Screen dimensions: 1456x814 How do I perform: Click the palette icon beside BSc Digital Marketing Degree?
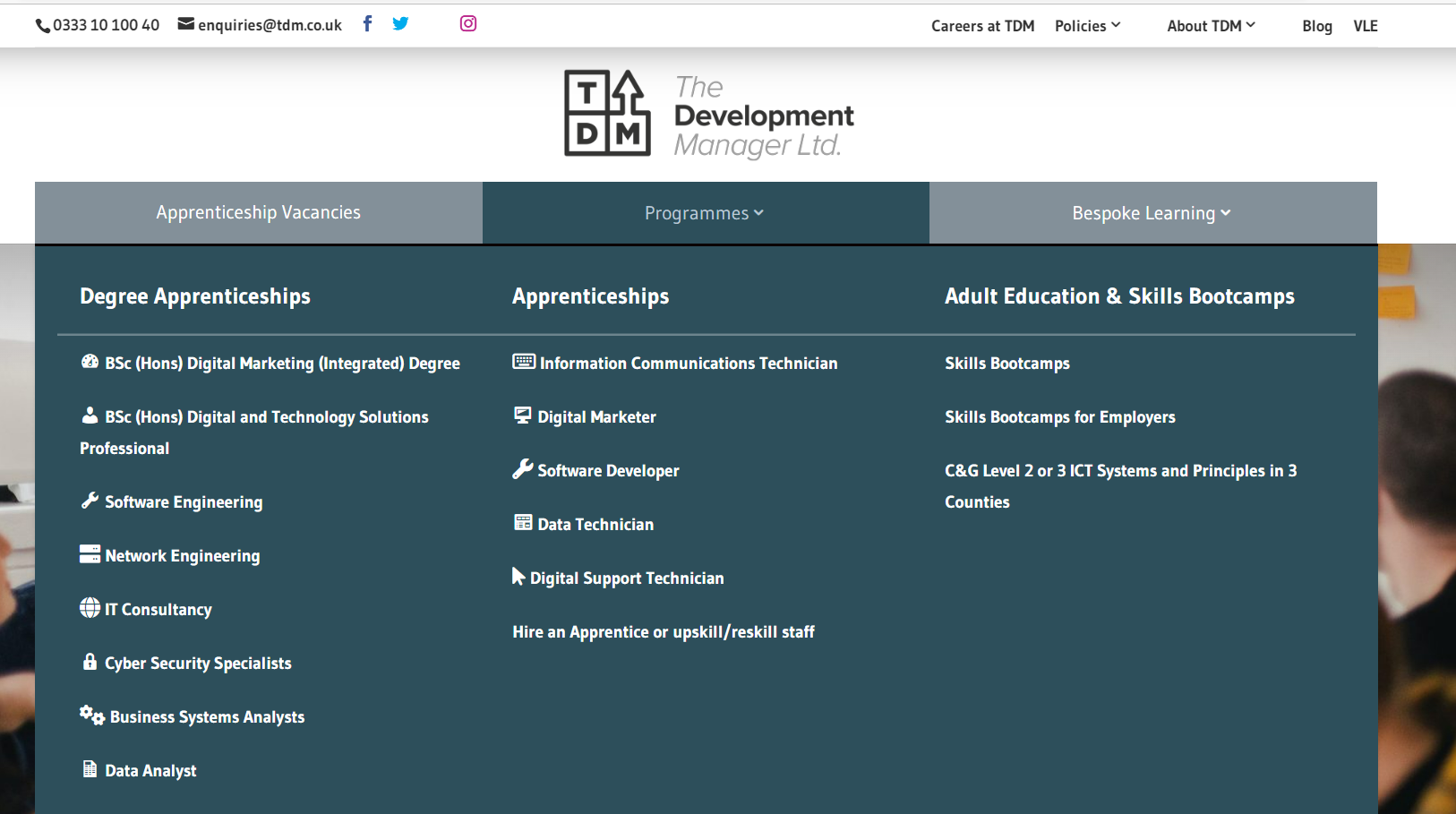coord(90,362)
